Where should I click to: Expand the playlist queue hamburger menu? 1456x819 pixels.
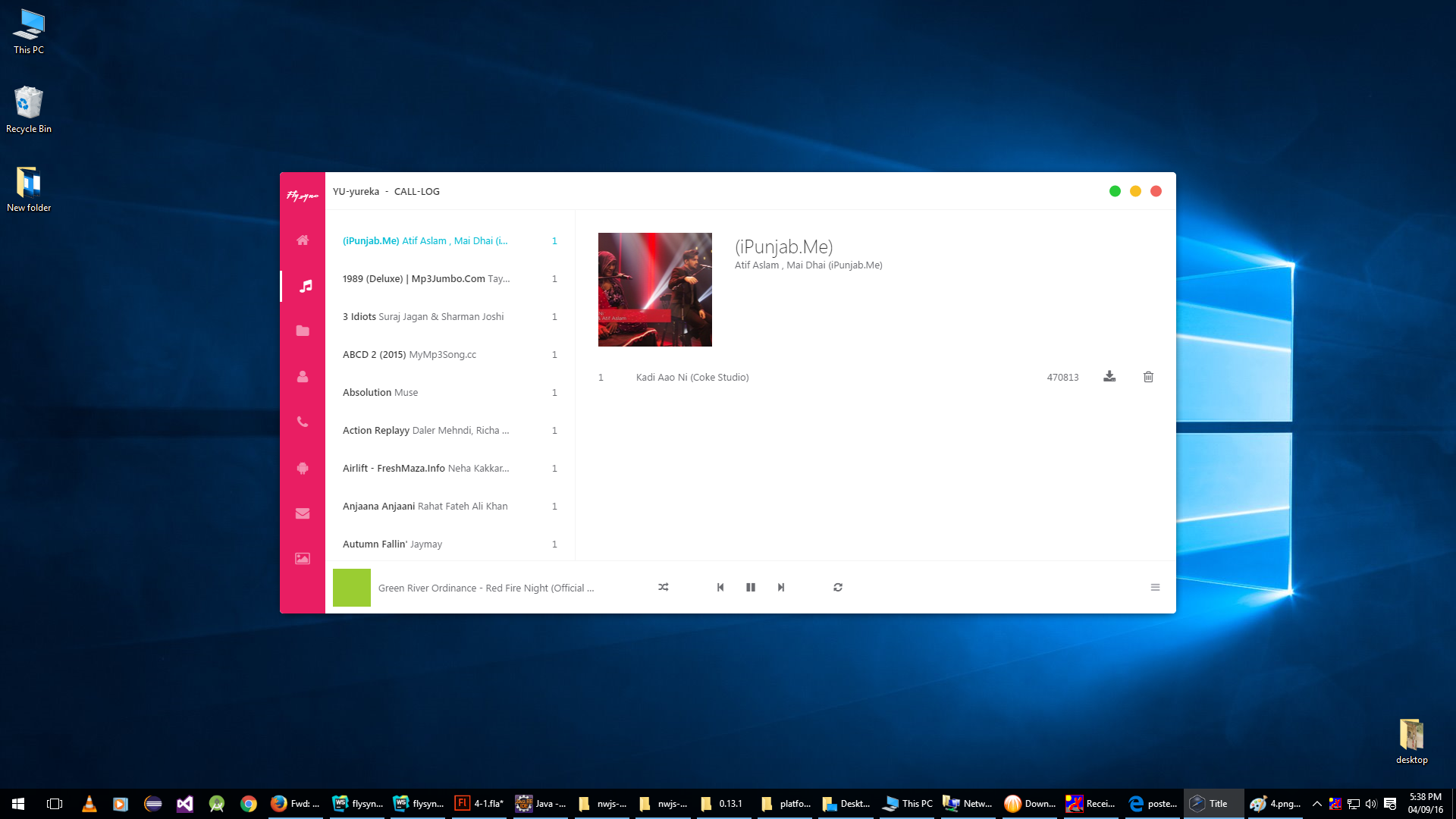[x=1155, y=587]
